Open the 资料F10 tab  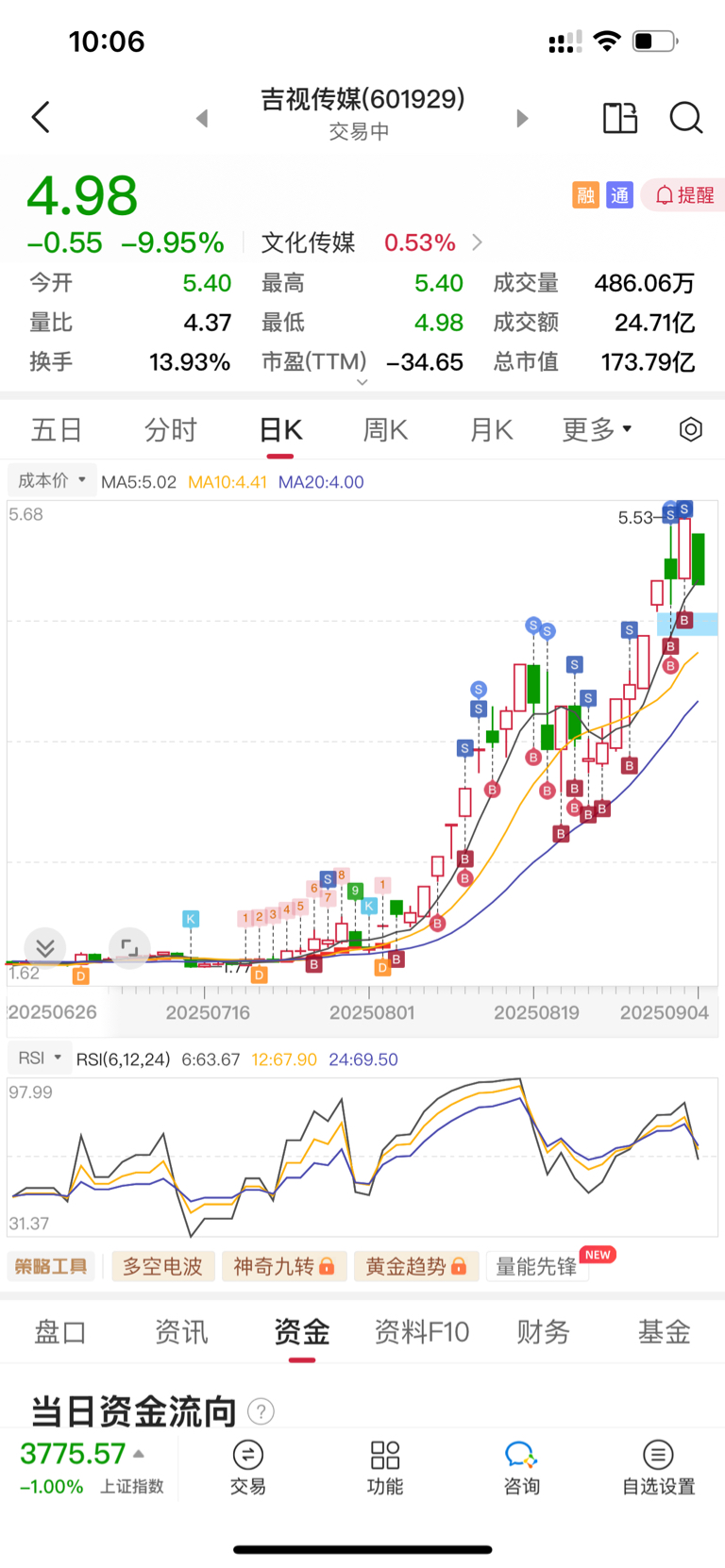point(422,1332)
